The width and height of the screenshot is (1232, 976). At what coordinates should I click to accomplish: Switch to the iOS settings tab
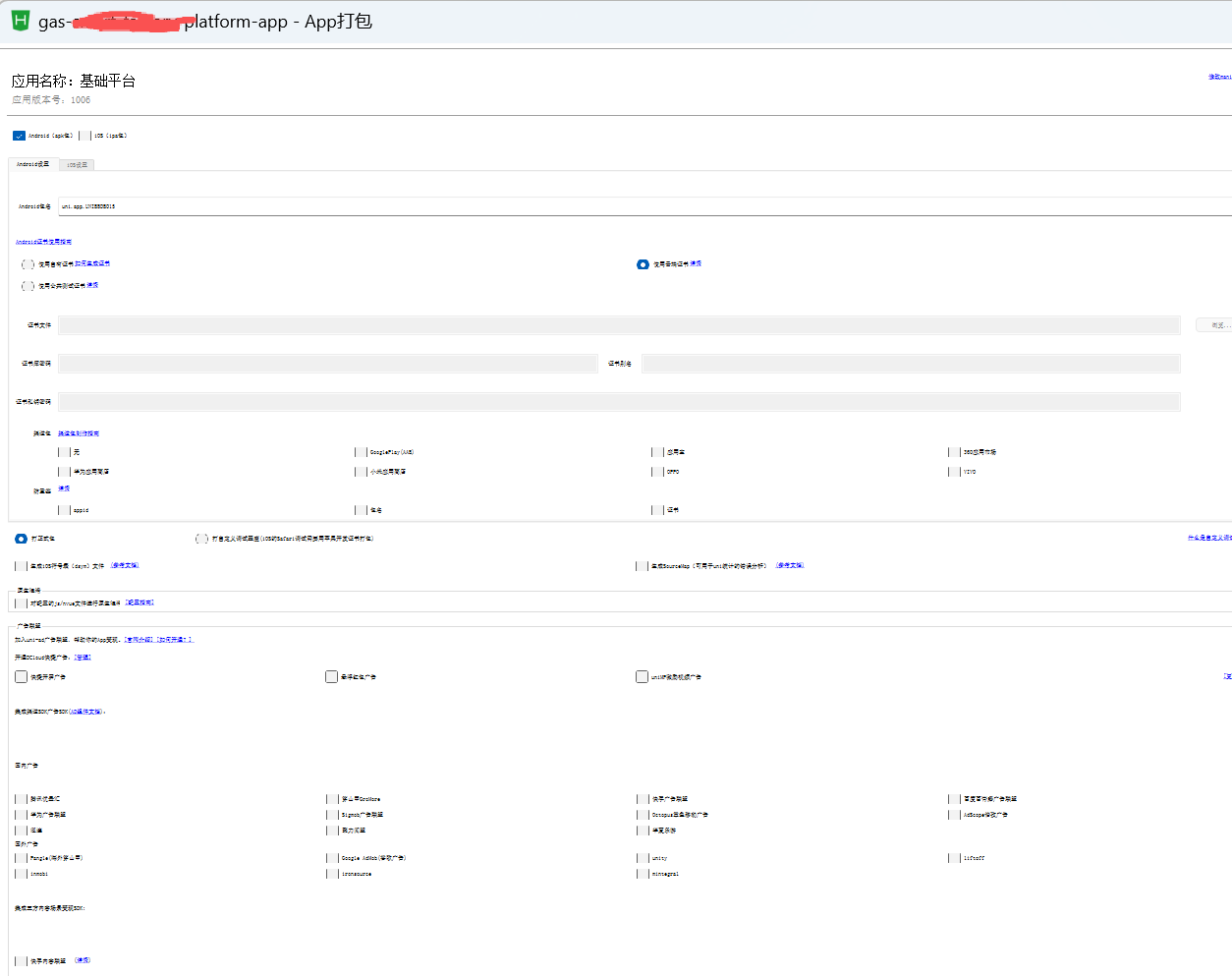click(77, 165)
